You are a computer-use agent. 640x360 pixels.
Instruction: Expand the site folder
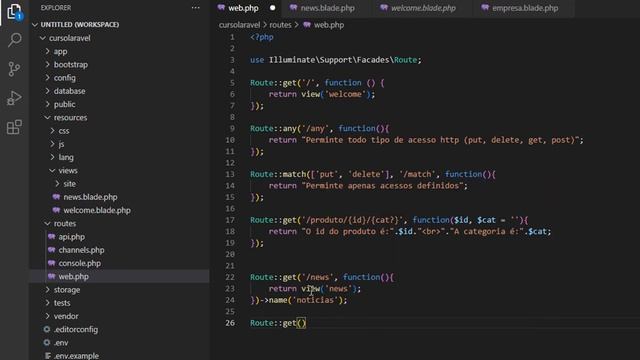[x=57, y=184]
